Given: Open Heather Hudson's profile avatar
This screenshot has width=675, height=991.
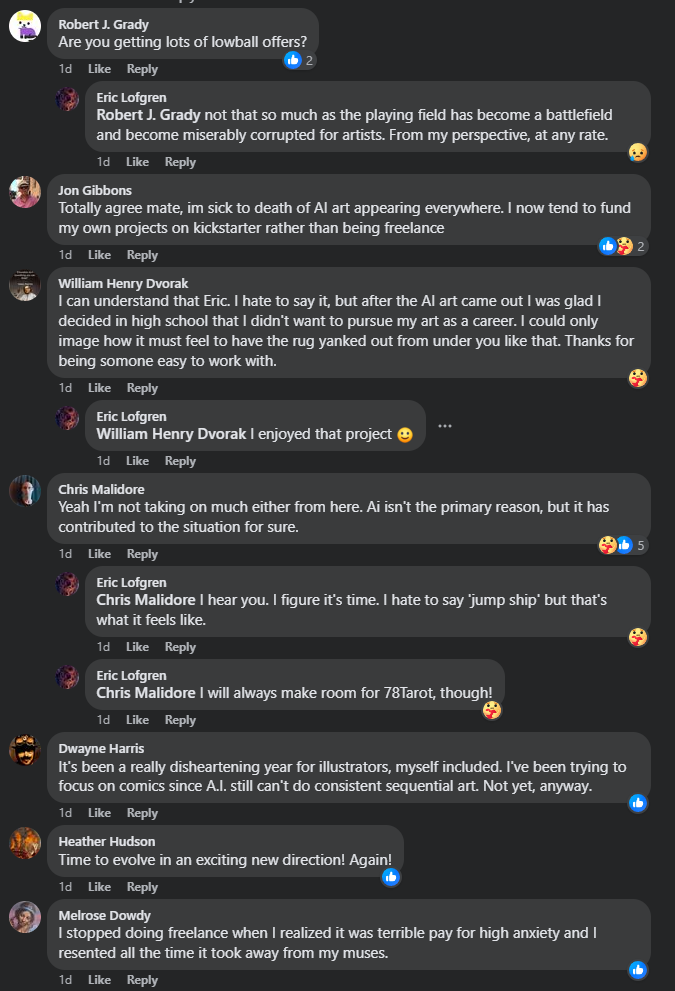Looking at the screenshot, I should (25, 843).
